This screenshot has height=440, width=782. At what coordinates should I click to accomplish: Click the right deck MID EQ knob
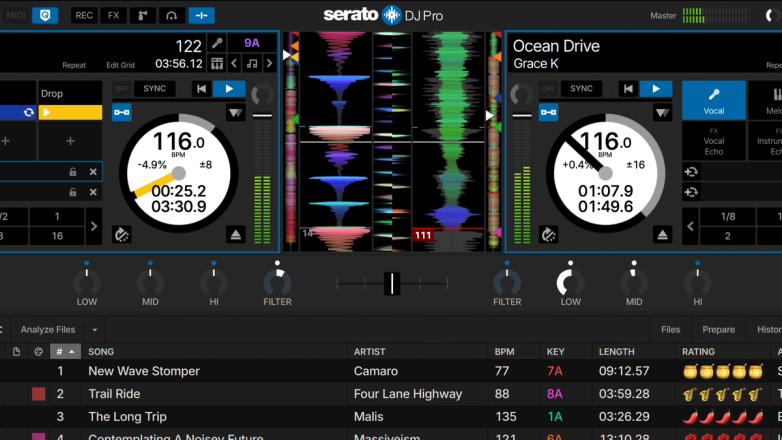click(x=634, y=283)
